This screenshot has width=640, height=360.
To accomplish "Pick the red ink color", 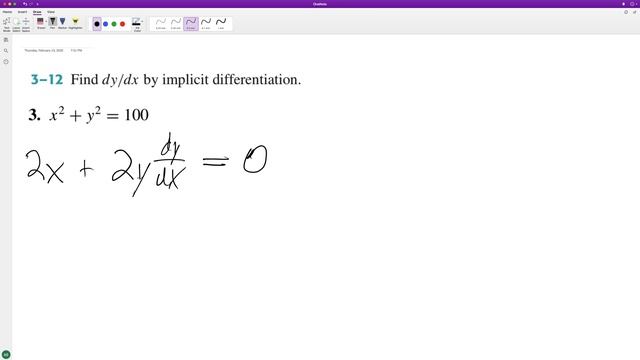I will (x=122, y=24).
